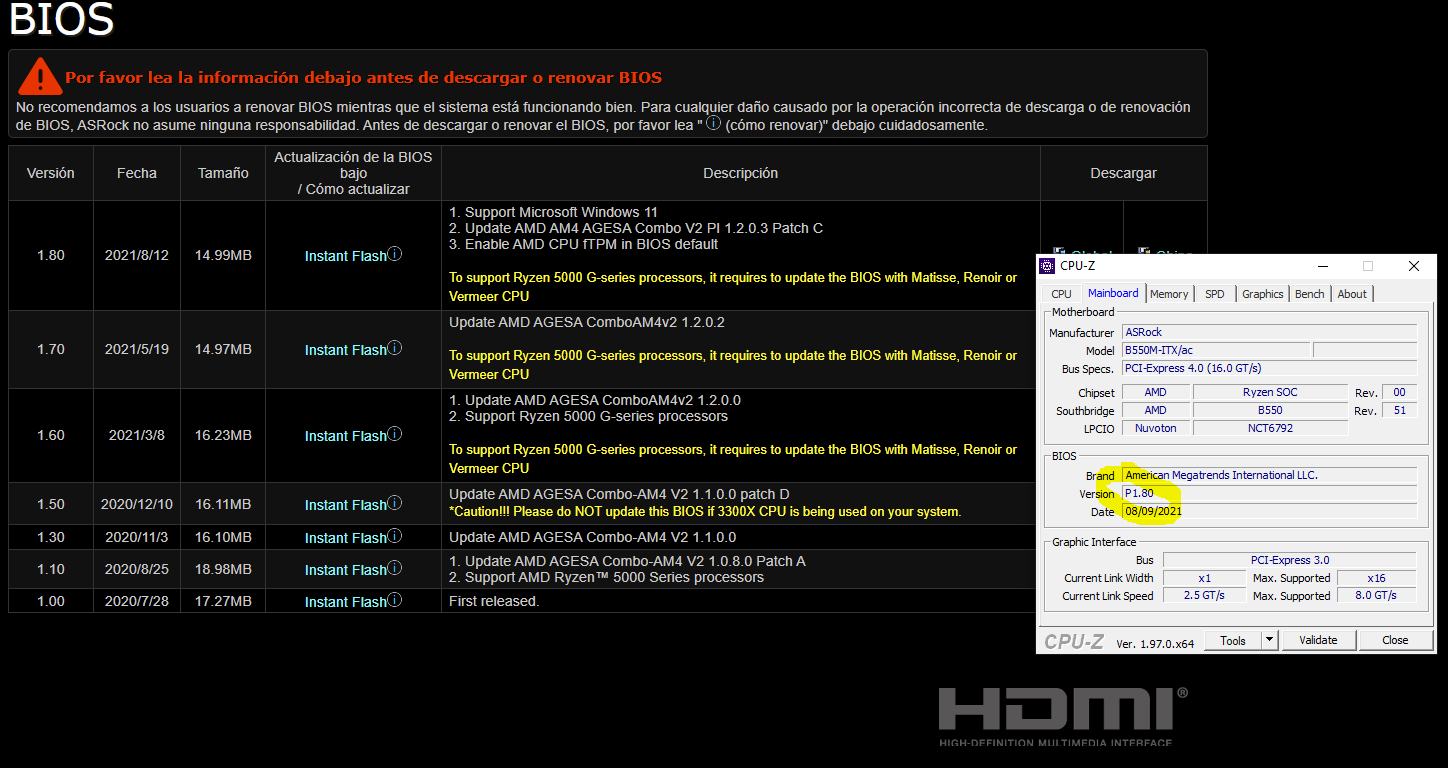Viewport: 1448px width, 768px height.
Task: Click the 'First released.' description text
Action: (x=494, y=601)
